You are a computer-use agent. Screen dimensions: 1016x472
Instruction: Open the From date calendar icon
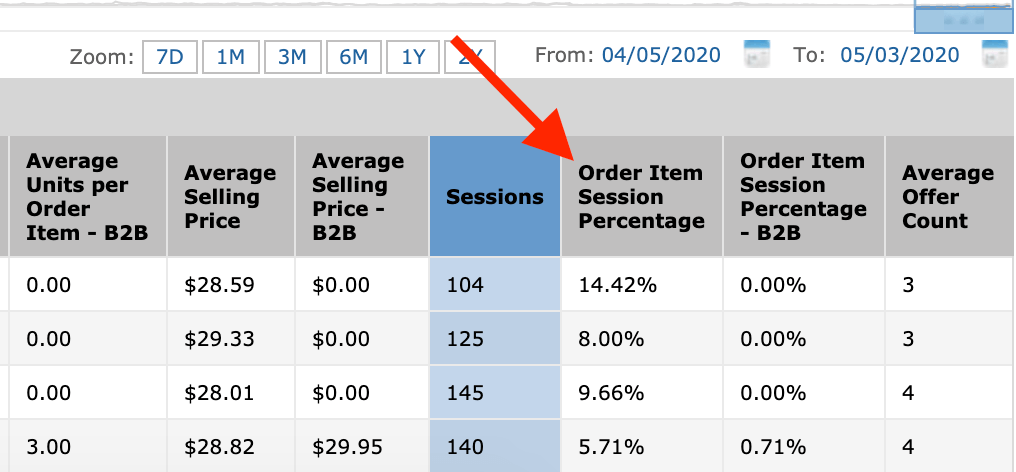[757, 55]
